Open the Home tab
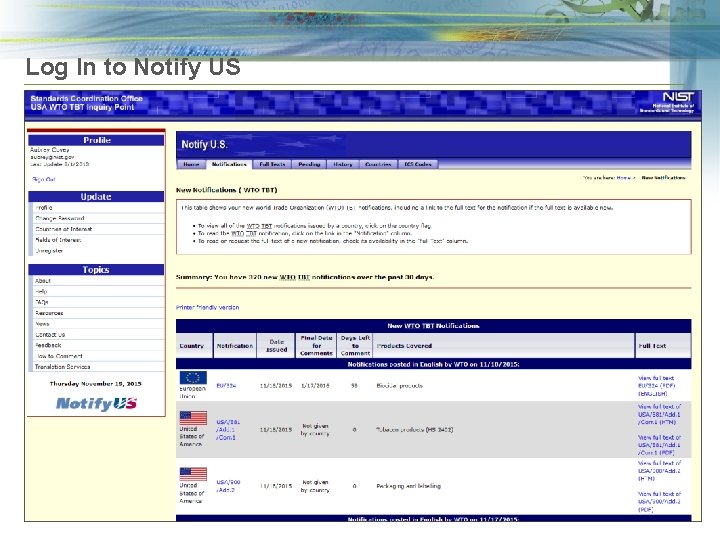720x540 pixels. coord(191,164)
